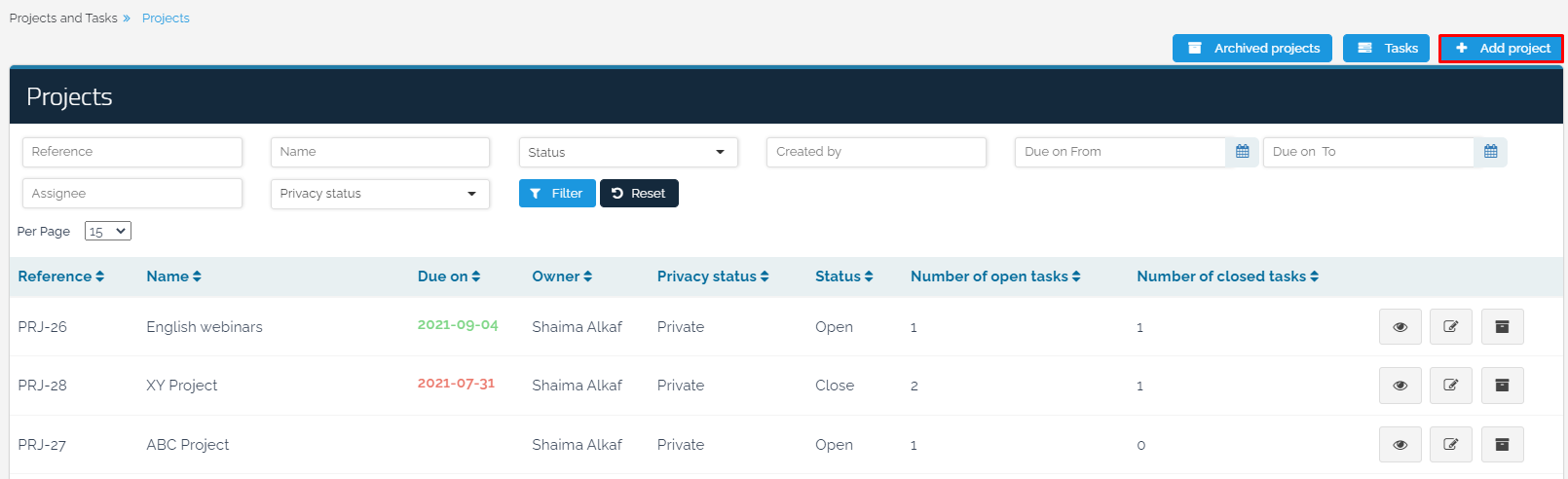Click the Add project button

(1501, 48)
